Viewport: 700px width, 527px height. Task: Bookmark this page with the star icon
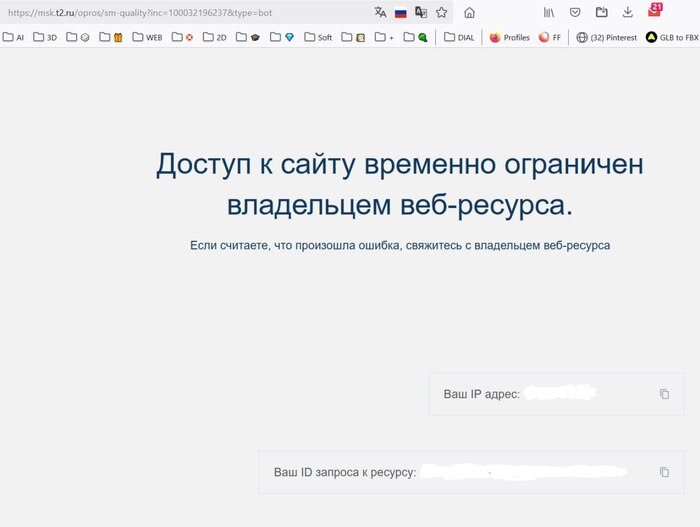point(441,13)
